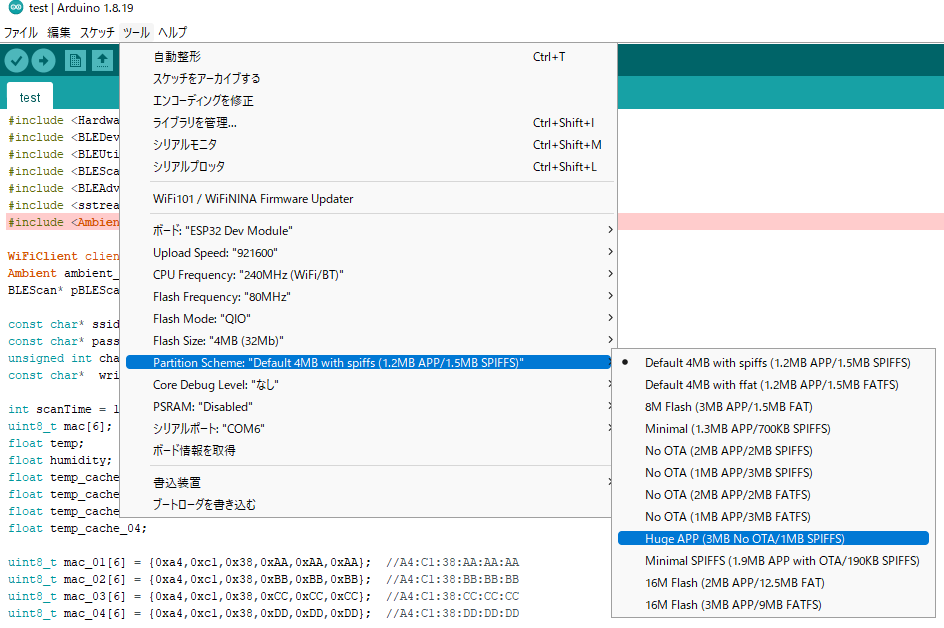Expand the Core Debug Level submenu
This screenshot has height=628, width=944.
pos(368,385)
